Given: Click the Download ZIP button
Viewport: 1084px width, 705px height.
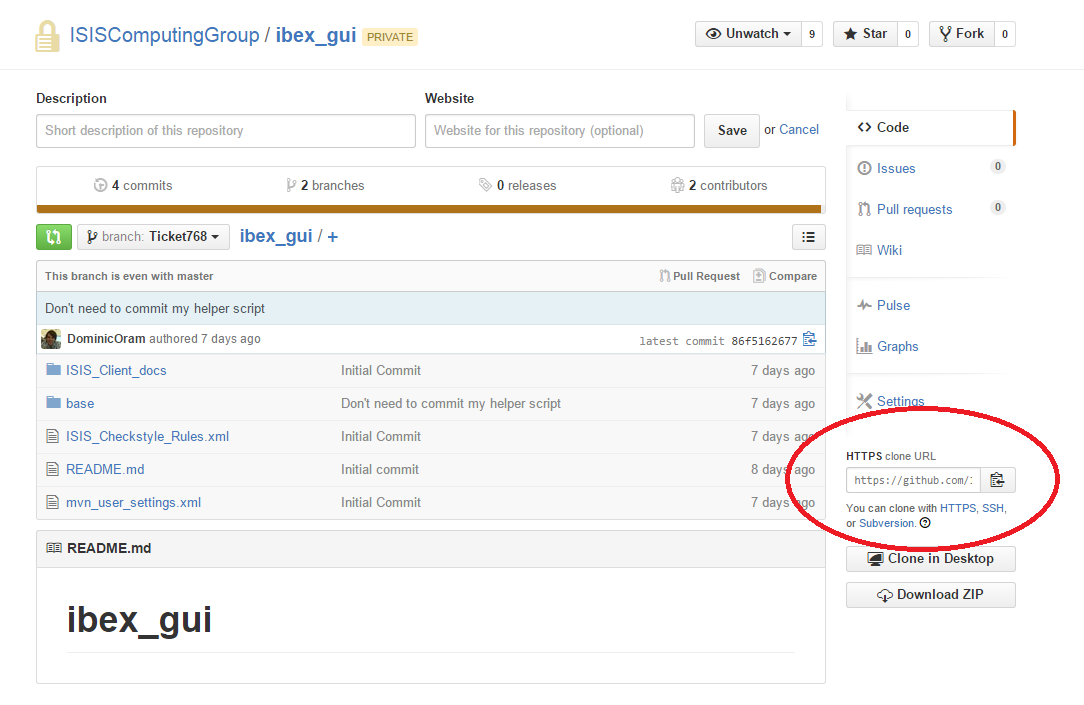Looking at the screenshot, I should click(x=931, y=595).
